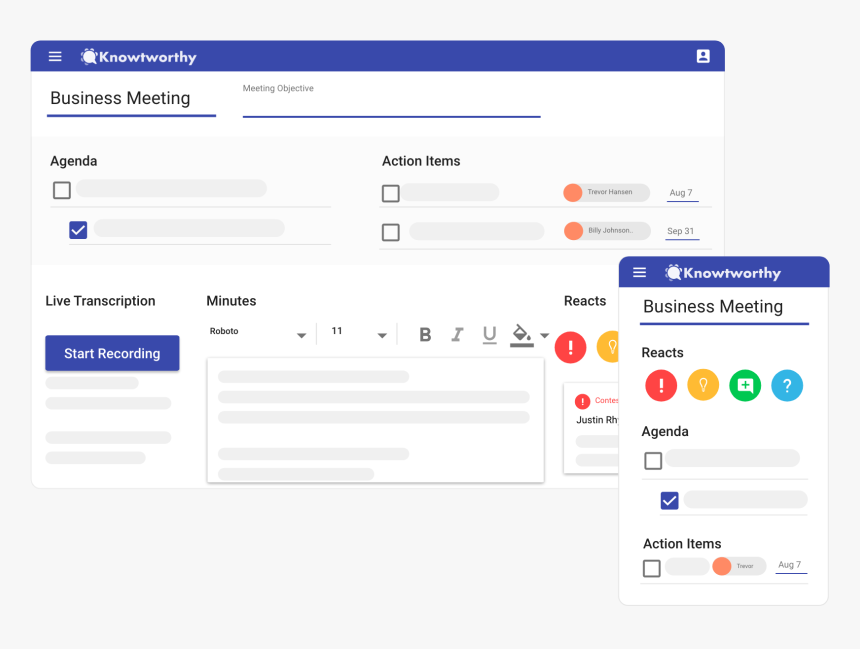The width and height of the screenshot is (860, 649).
Task: Toggle underline formatting in Minutes toolbar
Action: click(x=489, y=335)
